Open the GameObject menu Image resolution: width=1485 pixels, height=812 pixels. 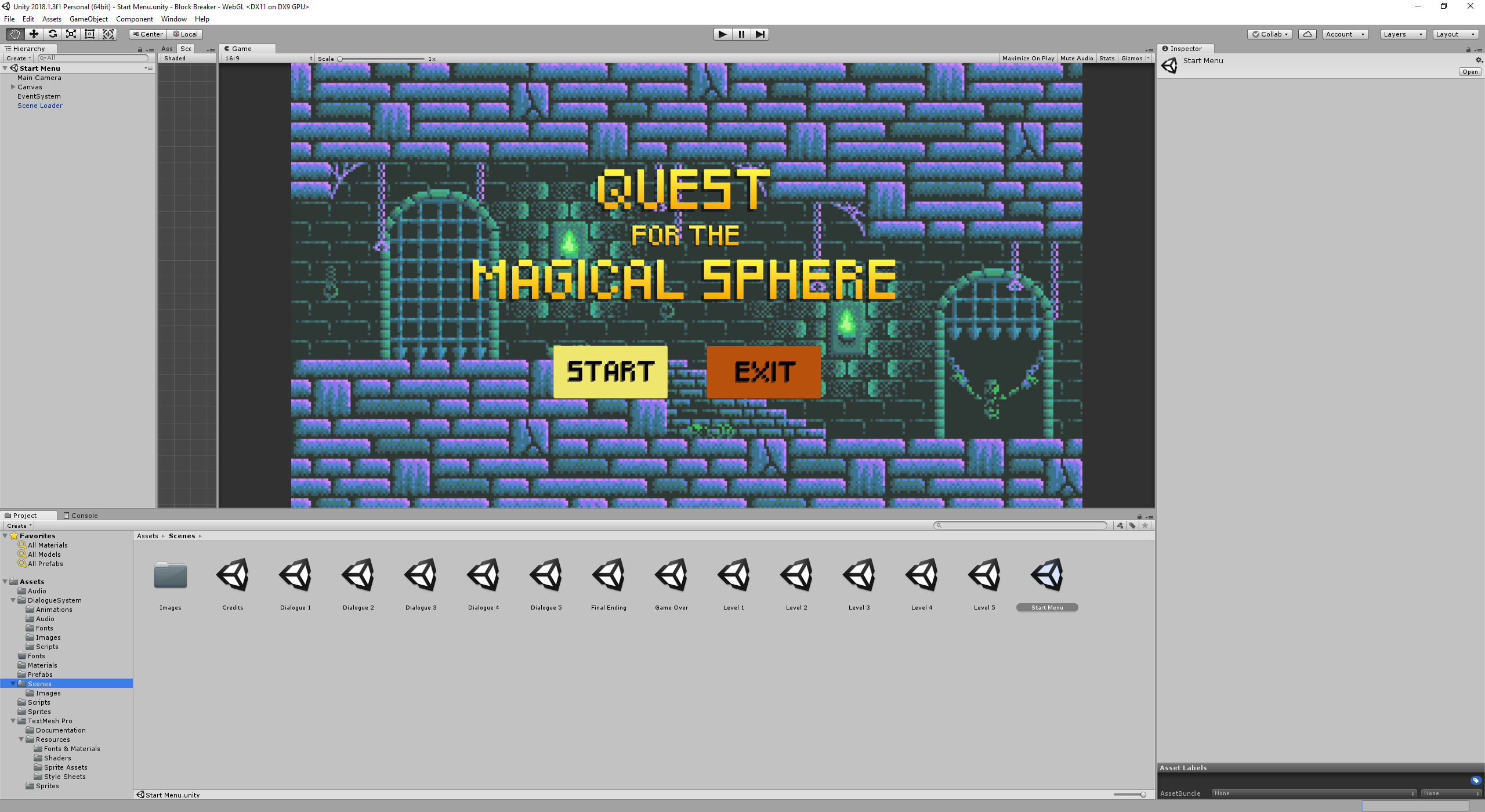(x=88, y=19)
